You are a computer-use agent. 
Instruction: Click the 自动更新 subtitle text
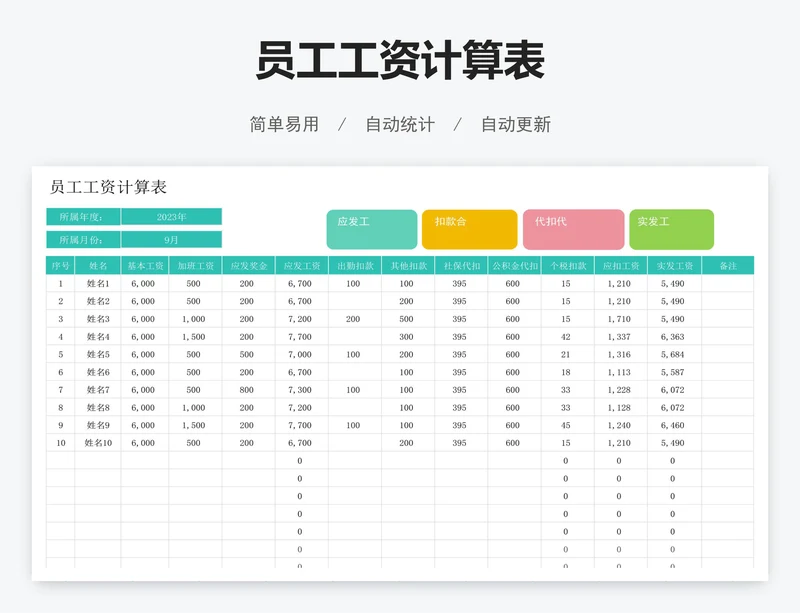pos(516,124)
